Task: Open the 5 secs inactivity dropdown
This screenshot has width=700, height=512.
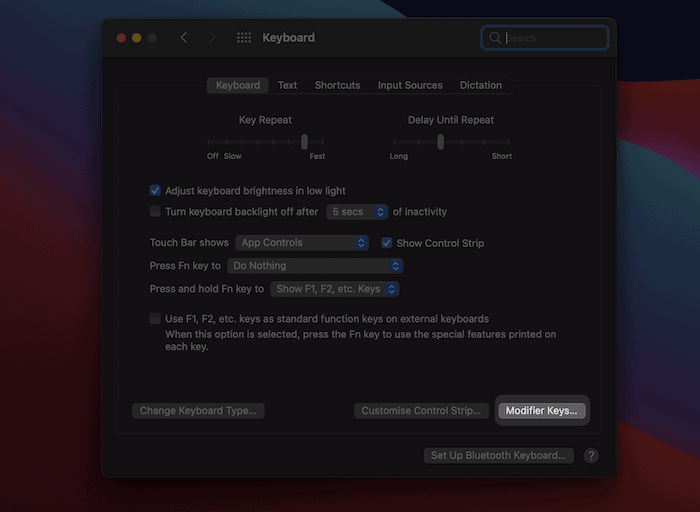Action: [357, 212]
